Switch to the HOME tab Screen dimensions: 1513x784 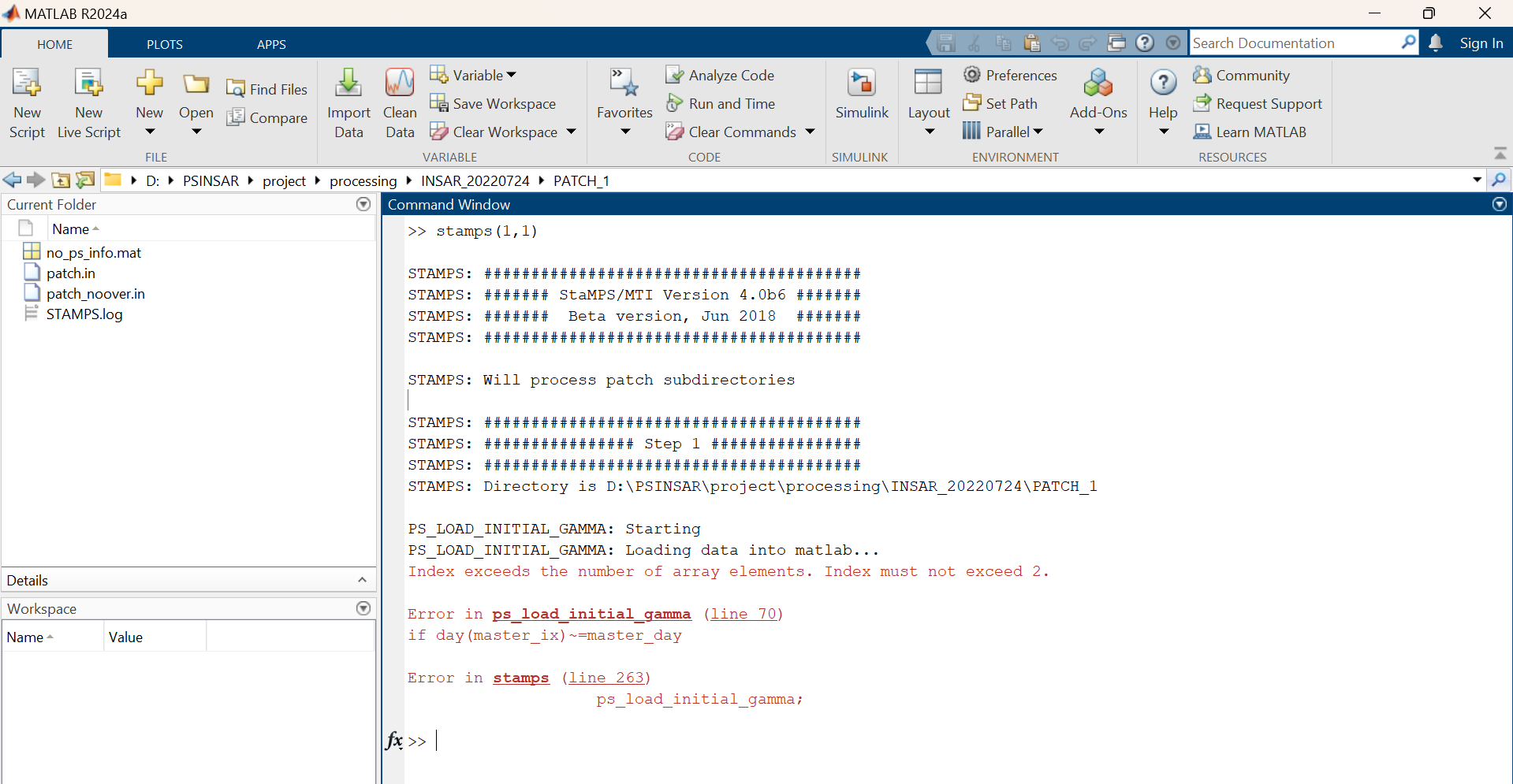pos(54,44)
